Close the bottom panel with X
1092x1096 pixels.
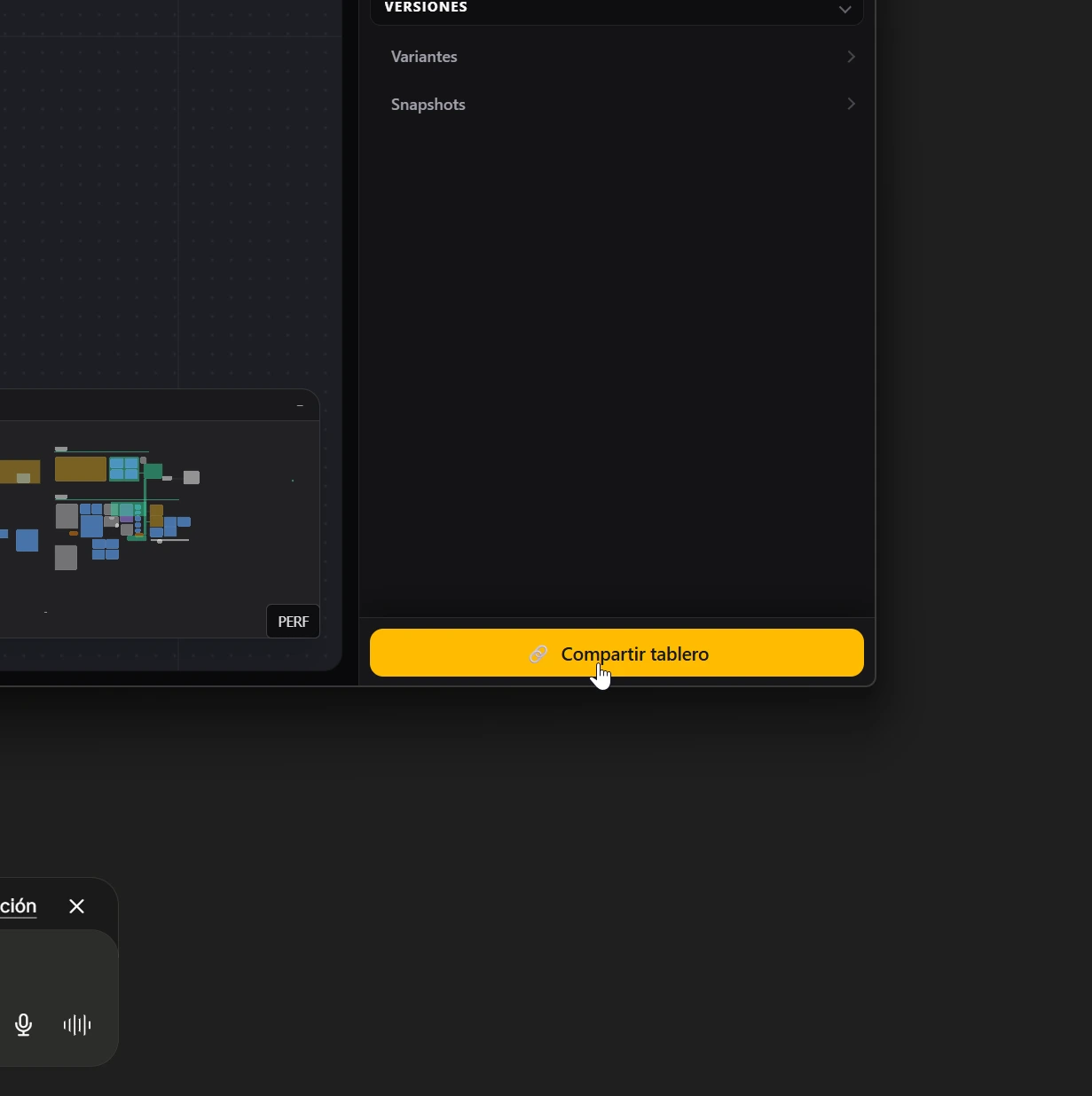click(77, 906)
